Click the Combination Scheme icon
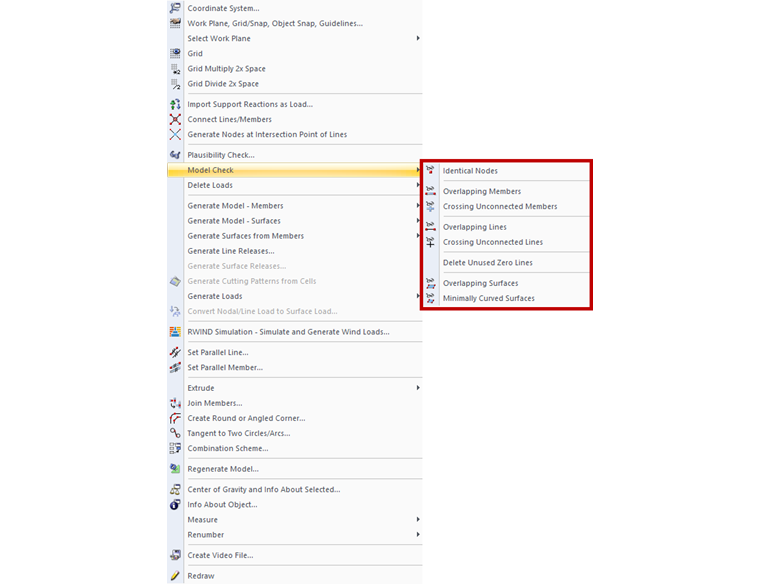 (x=175, y=448)
